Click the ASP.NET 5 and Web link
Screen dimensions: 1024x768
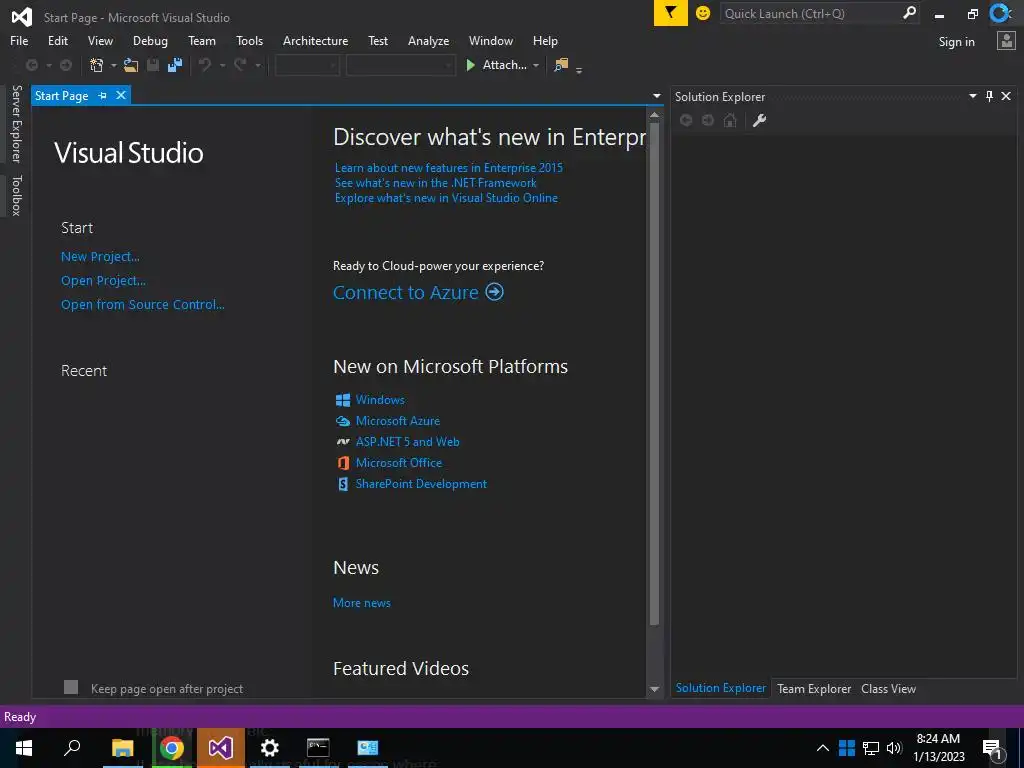tap(408, 442)
